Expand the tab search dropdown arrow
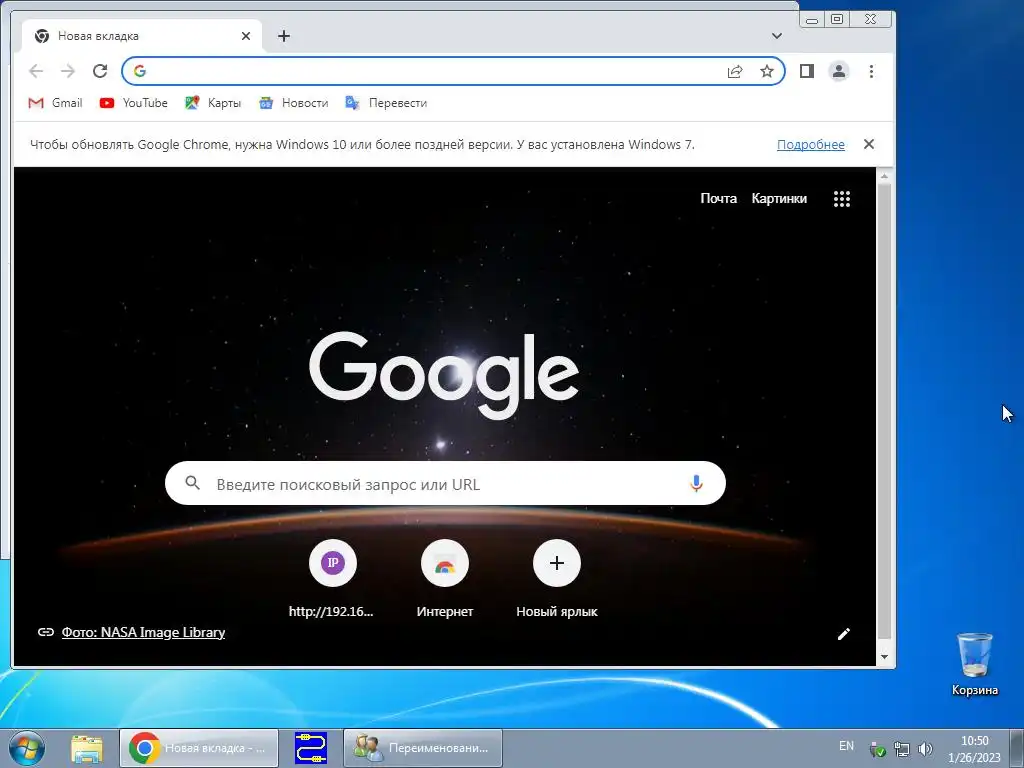 pos(776,36)
